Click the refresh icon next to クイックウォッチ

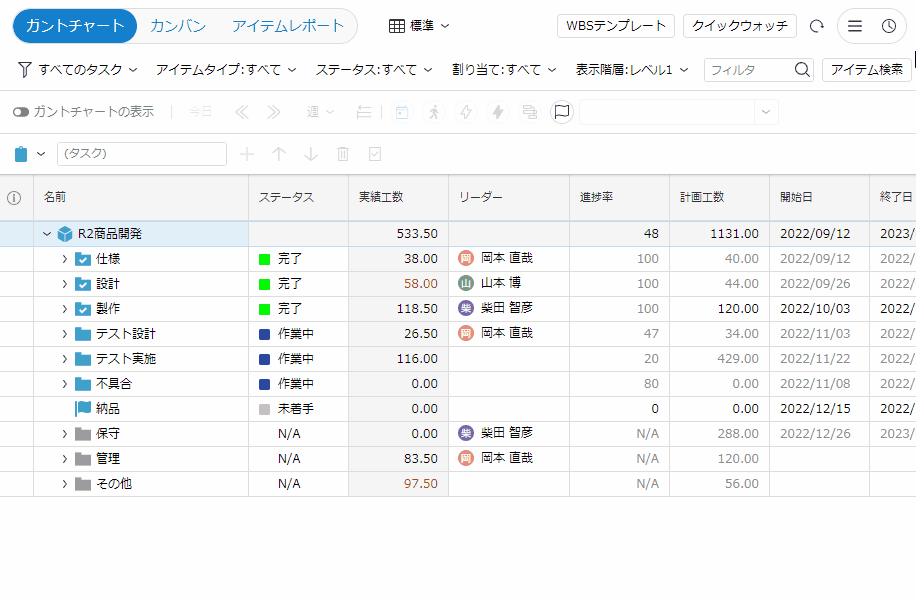point(817,26)
